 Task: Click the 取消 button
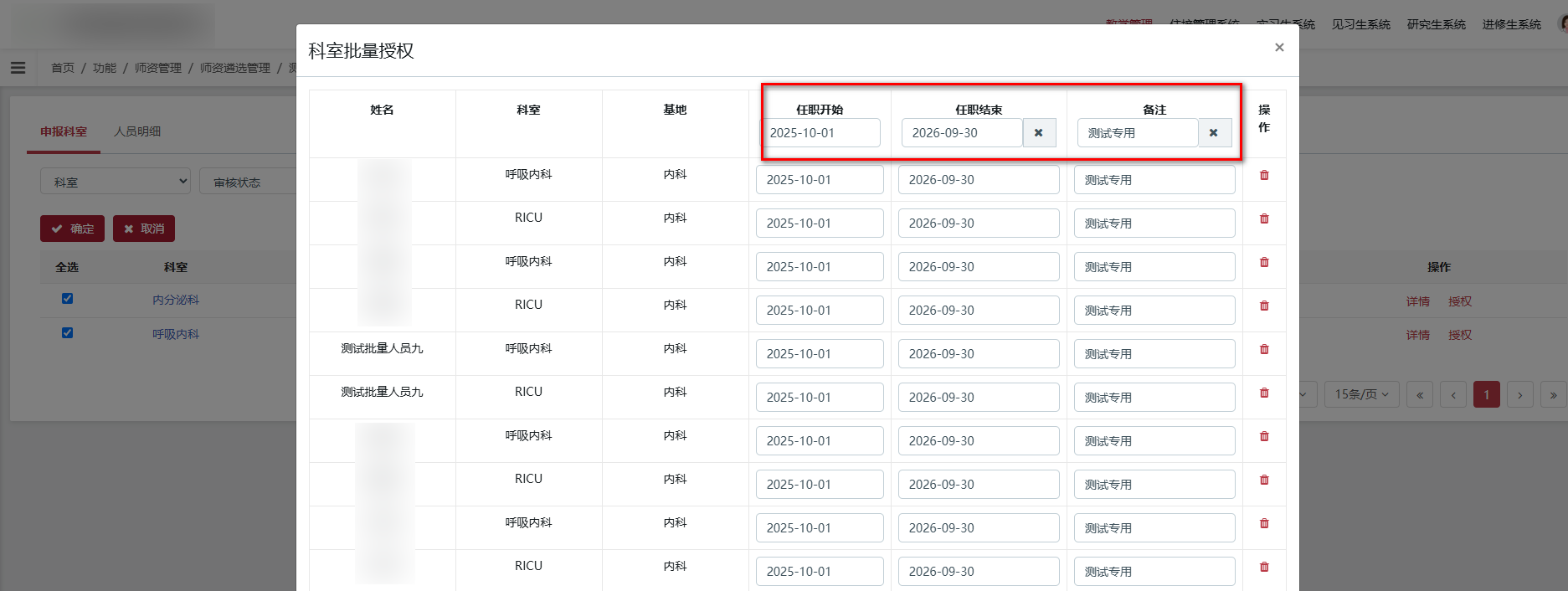(x=144, y=229)
